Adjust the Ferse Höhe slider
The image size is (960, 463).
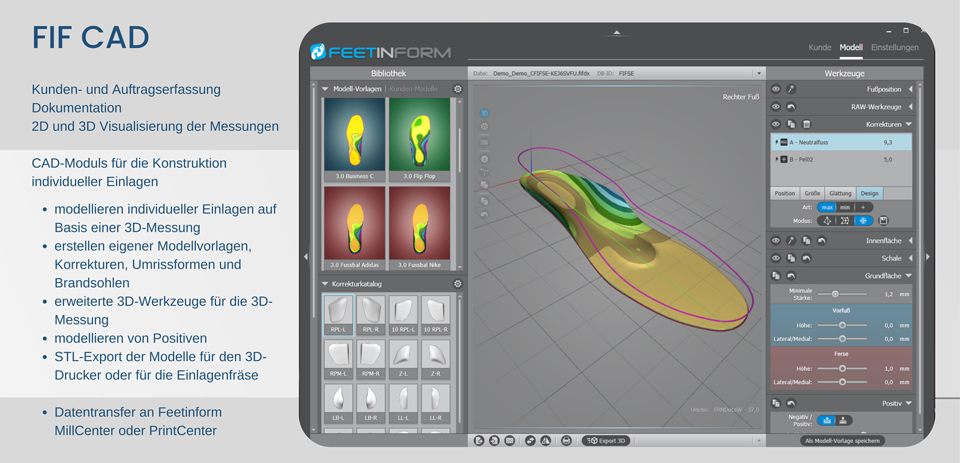842,368
